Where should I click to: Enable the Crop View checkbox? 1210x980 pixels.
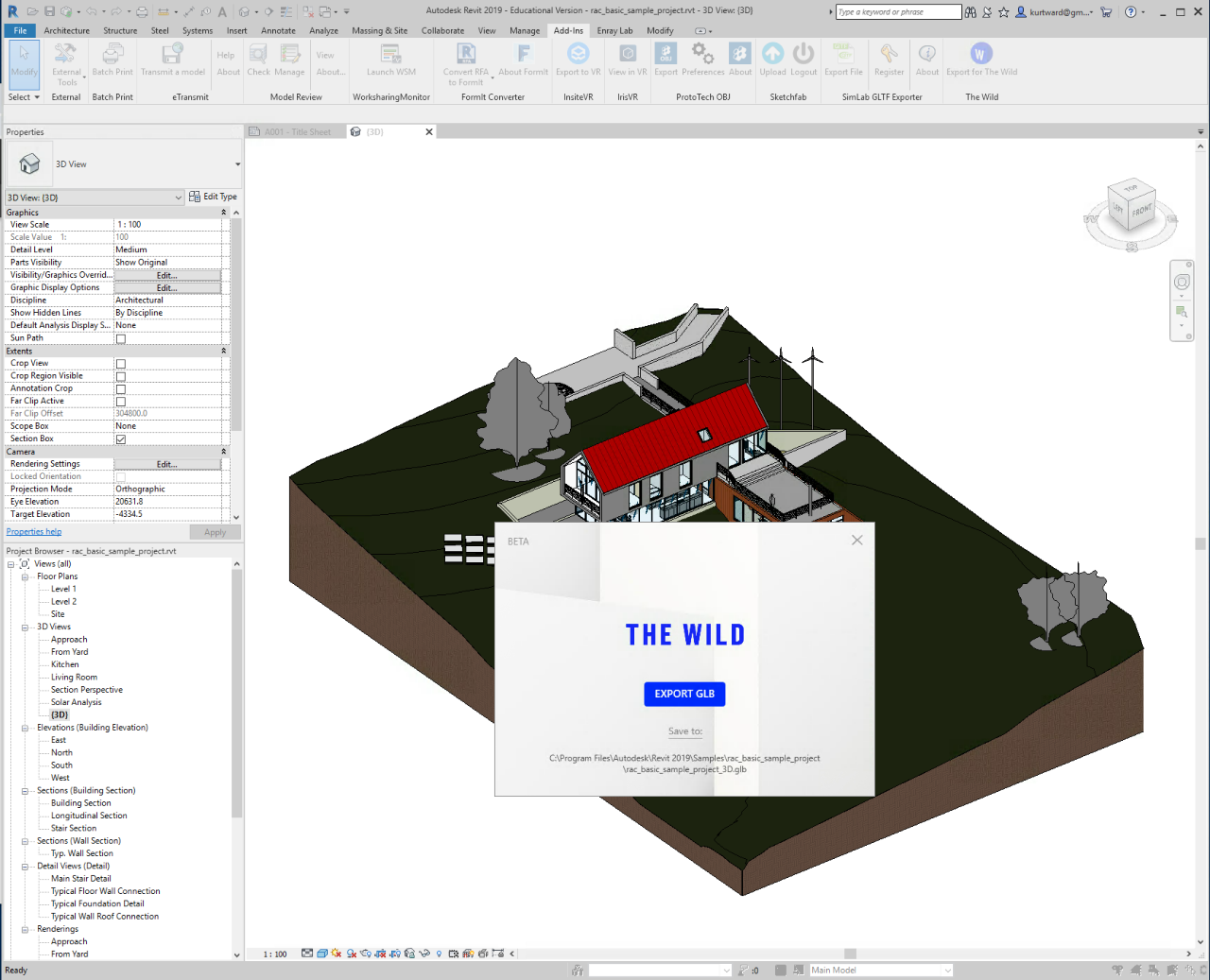(x=121, y=364)
